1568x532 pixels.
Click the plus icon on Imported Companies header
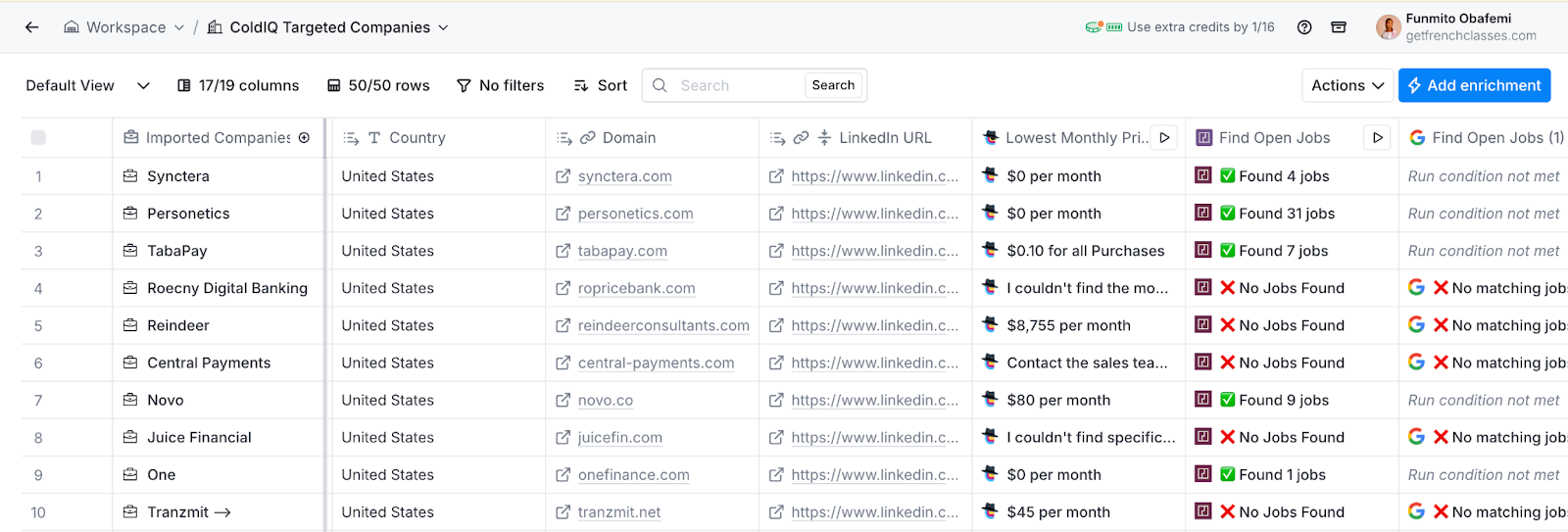click(x=305, y=138)
